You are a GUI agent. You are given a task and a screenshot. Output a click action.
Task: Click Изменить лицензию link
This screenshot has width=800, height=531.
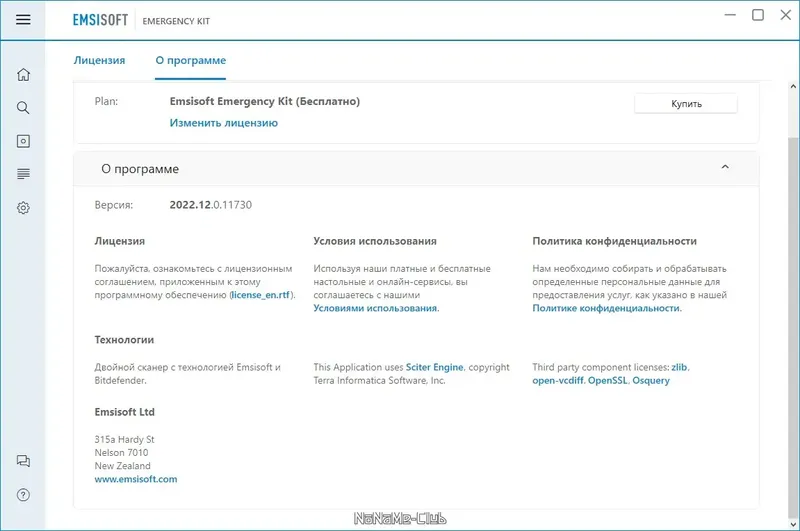[x=223, y=123]
